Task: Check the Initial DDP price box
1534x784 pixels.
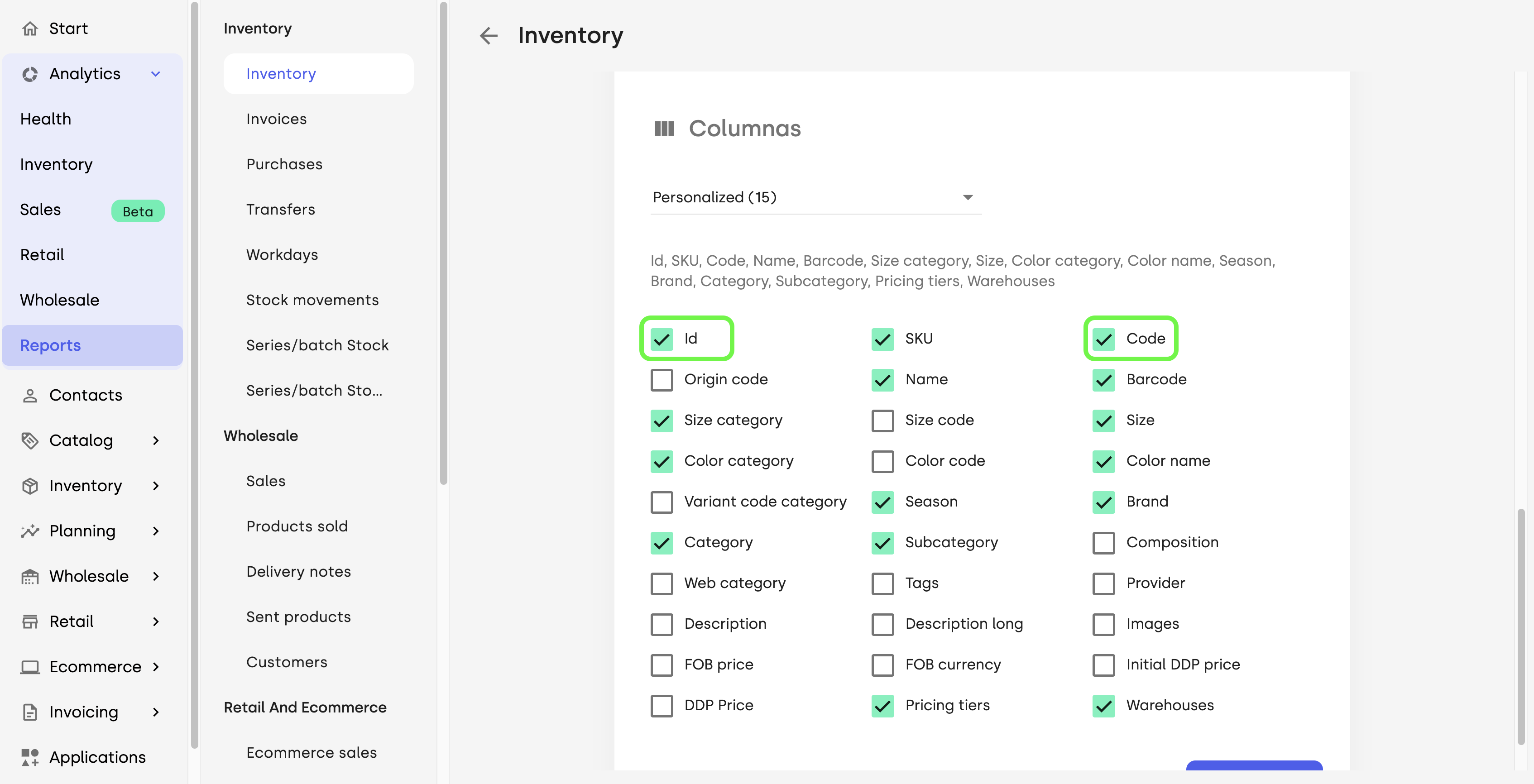Action: coord(1103,665)
